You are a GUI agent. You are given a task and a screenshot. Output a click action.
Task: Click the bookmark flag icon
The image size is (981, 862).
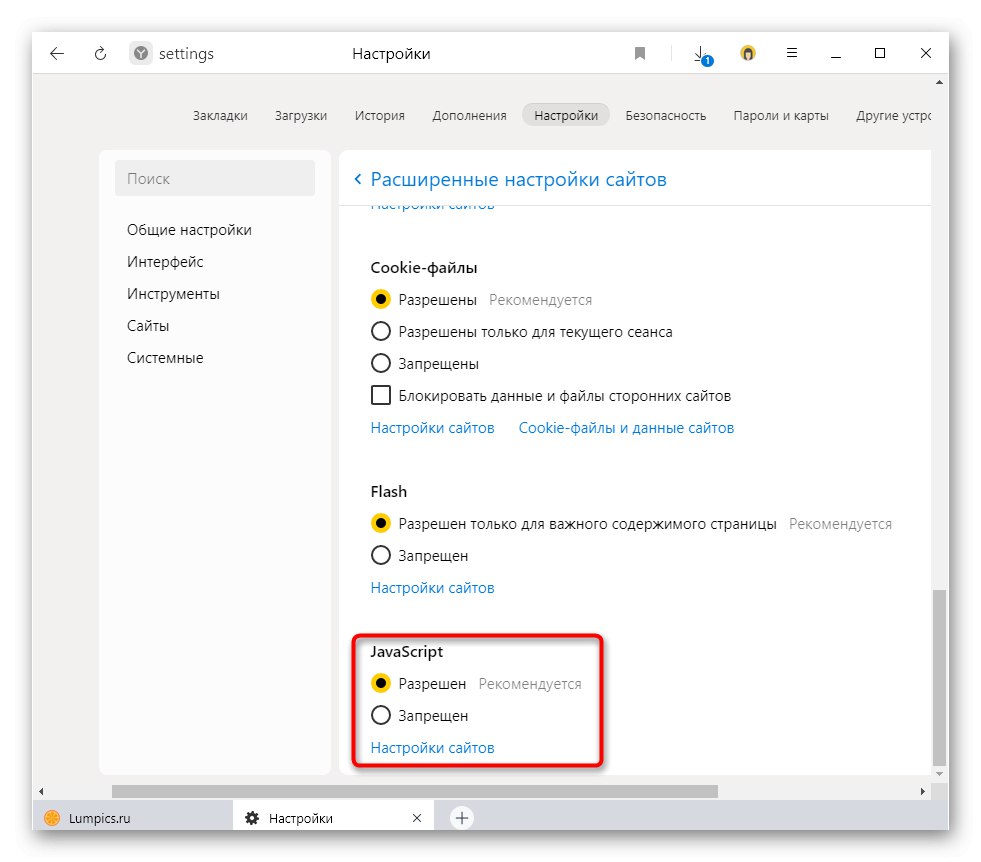(640, 54)
